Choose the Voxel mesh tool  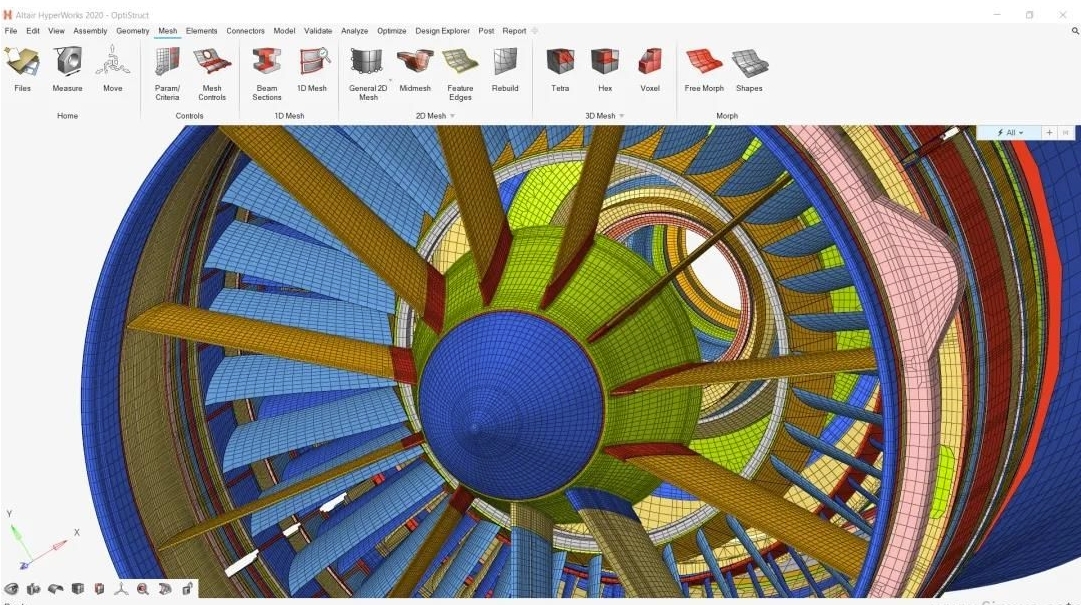pos(649,69)
